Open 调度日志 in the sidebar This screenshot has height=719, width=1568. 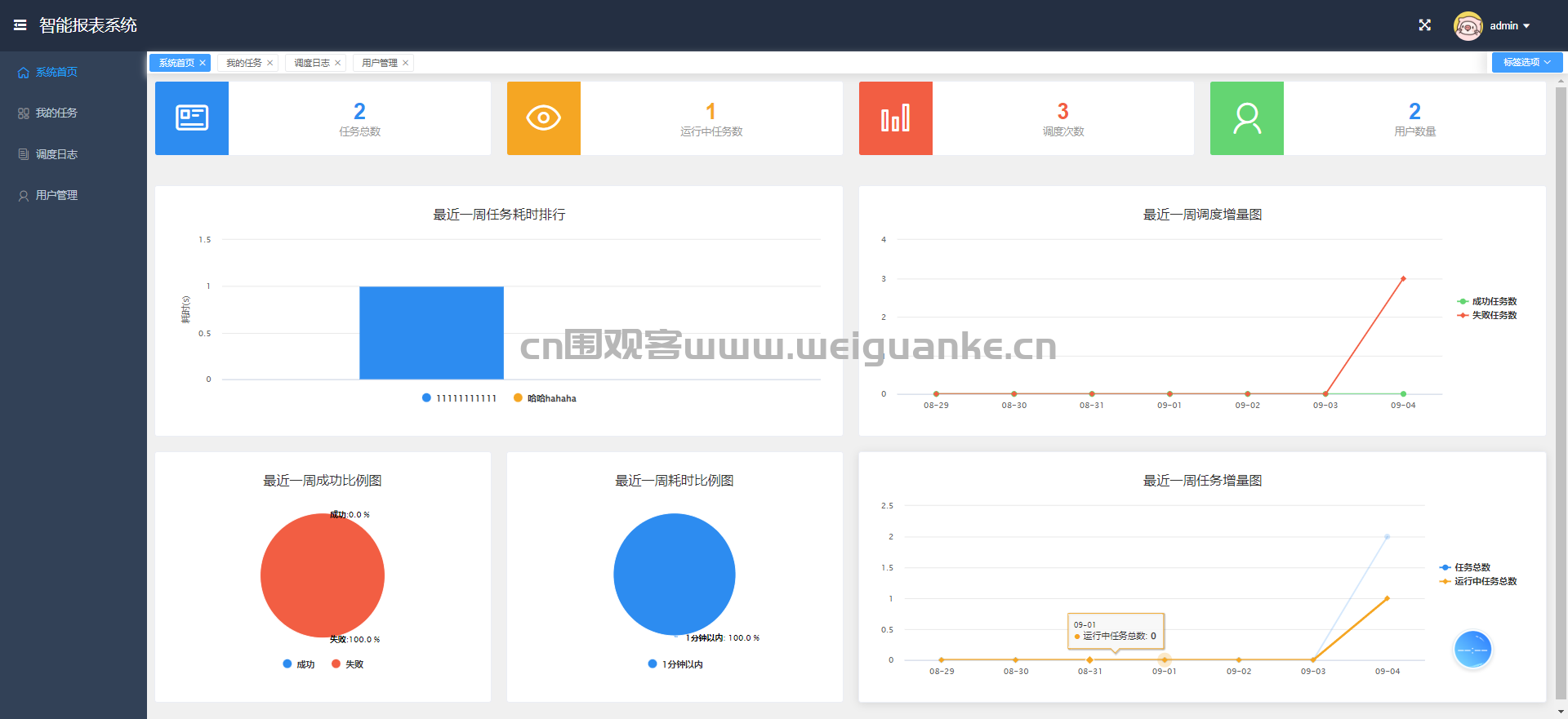coord(56,154)
